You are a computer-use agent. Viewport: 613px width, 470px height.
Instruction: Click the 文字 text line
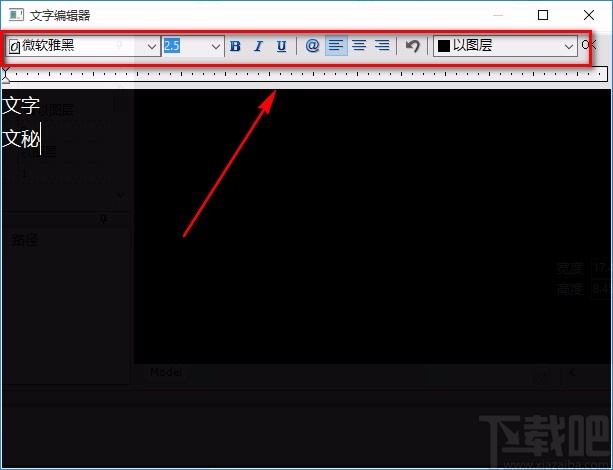click(x=21, y=106)
